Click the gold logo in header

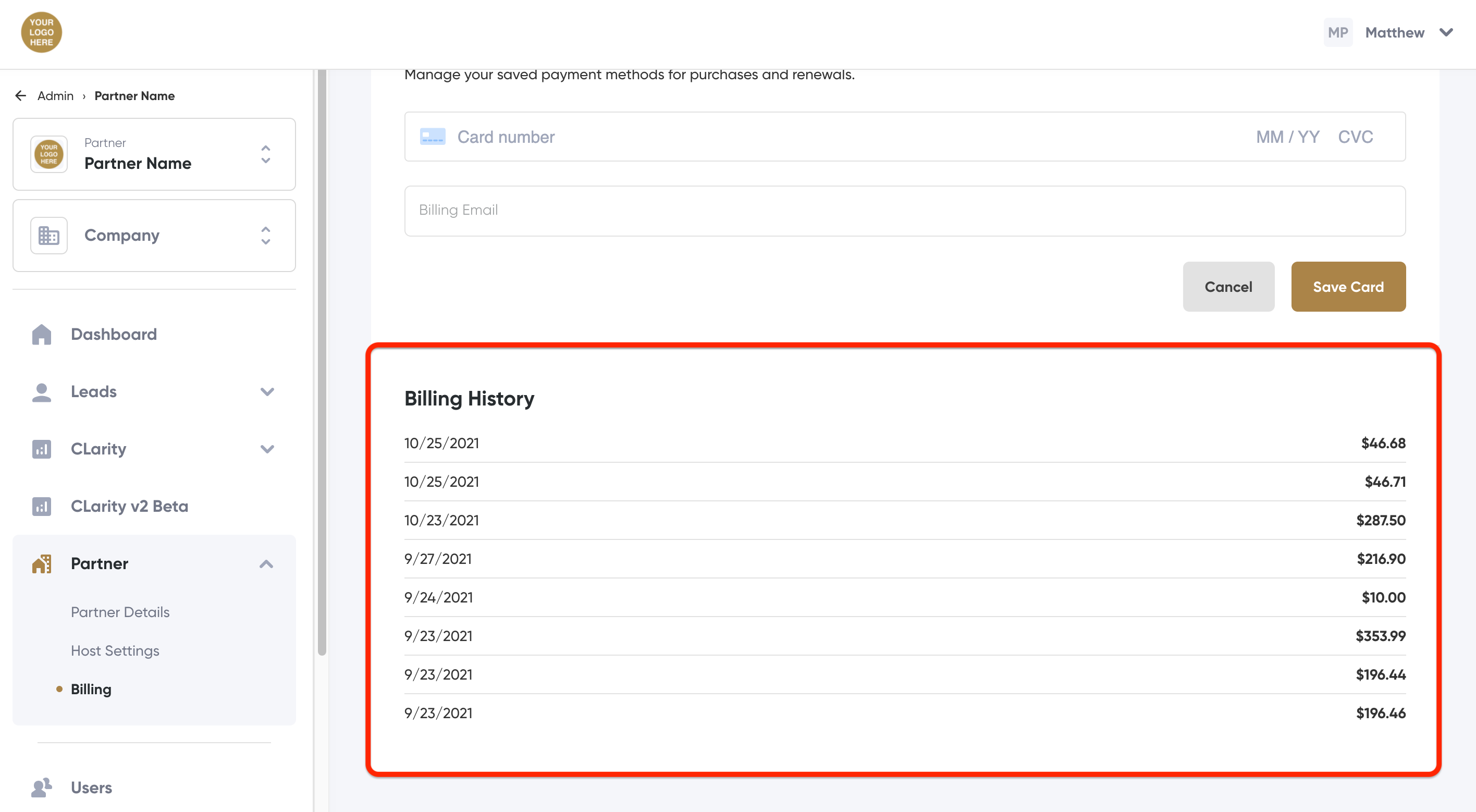(x=41, y=33)
